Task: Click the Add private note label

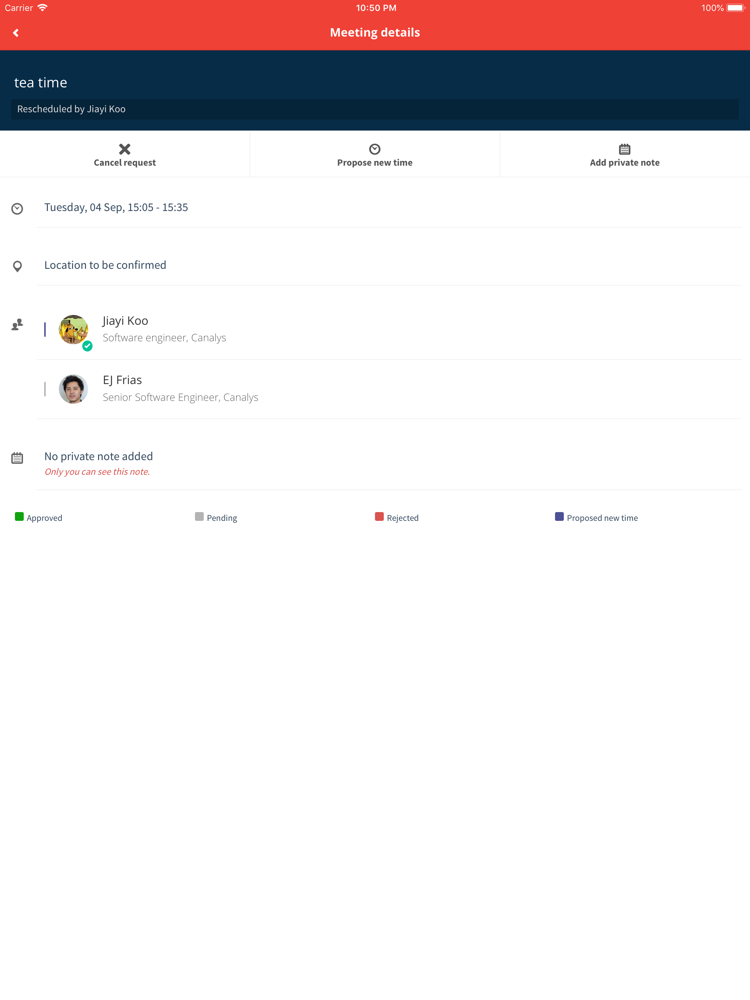Action: tap(625, 163)
